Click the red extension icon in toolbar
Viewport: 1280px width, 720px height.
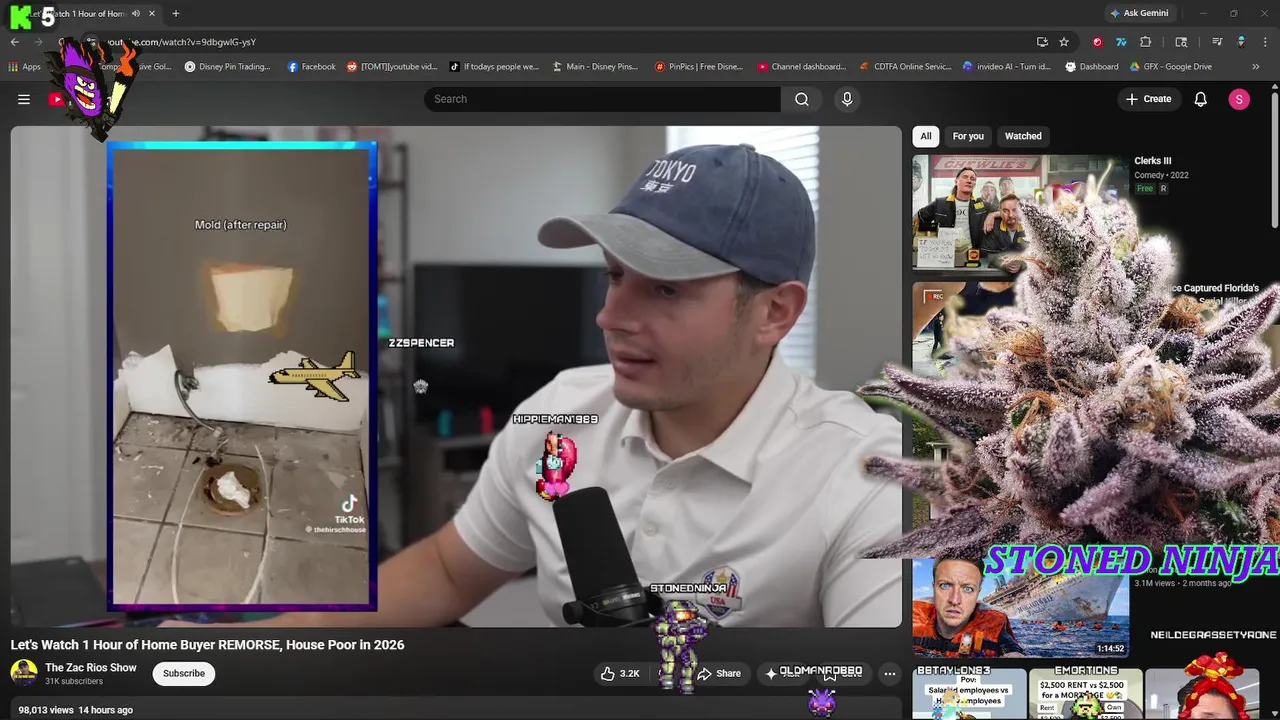1097,42
